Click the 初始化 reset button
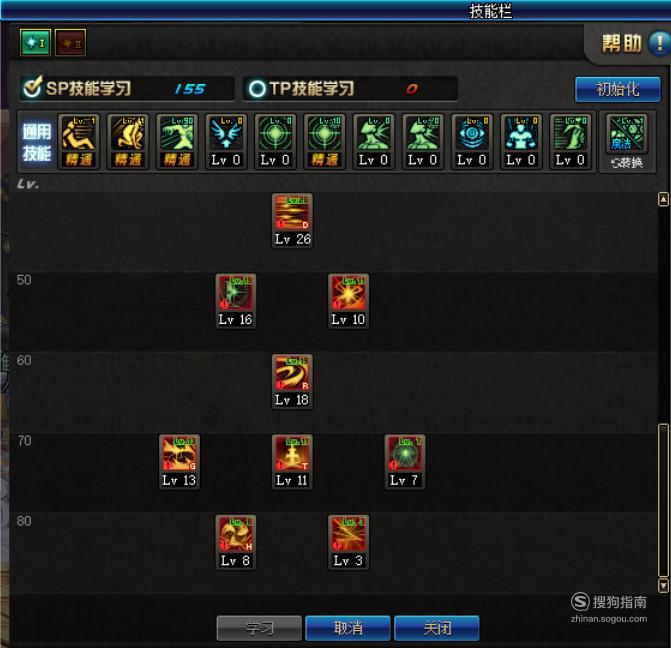Image resolution: width=671 pixels, height=648 pixels. [618, 89]
